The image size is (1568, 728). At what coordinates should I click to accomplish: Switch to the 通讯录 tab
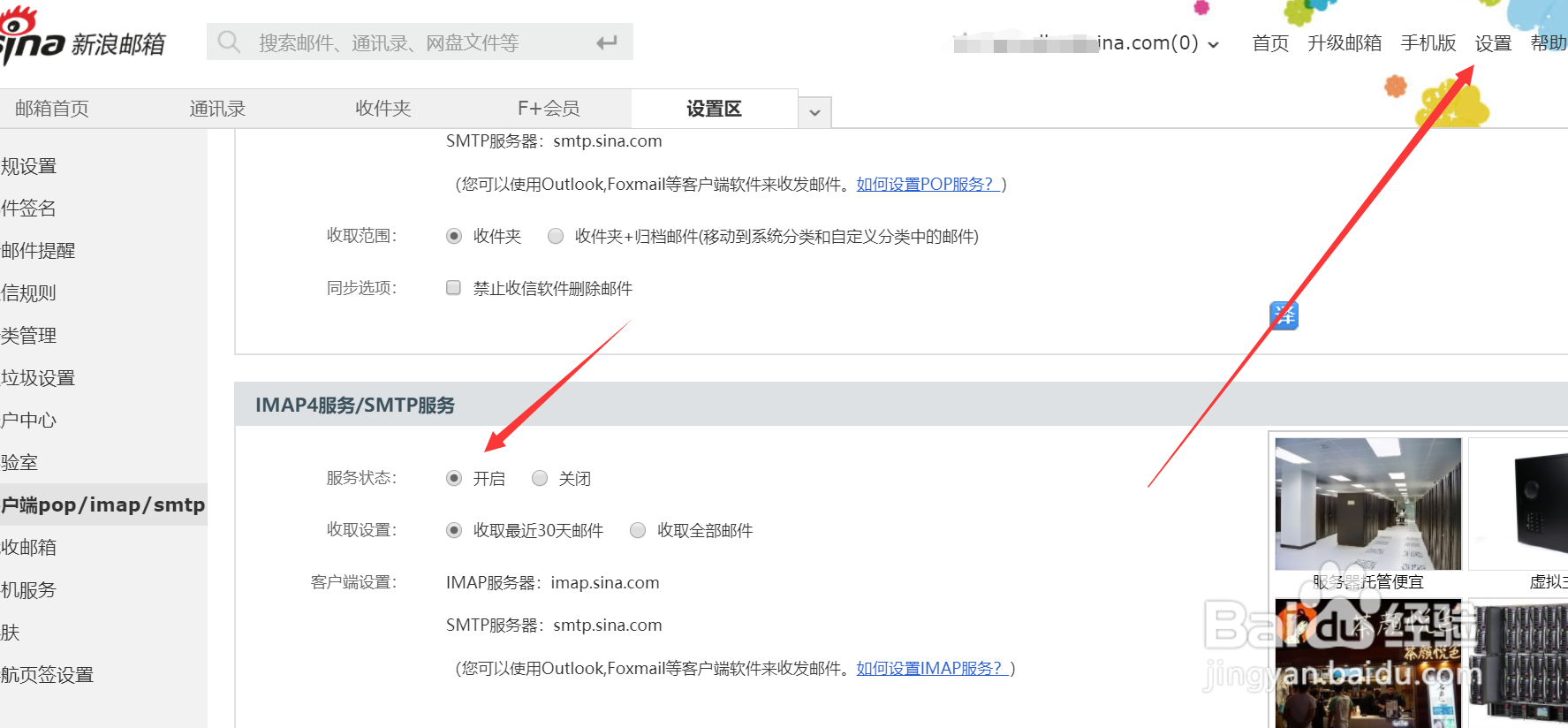point(217,109)
